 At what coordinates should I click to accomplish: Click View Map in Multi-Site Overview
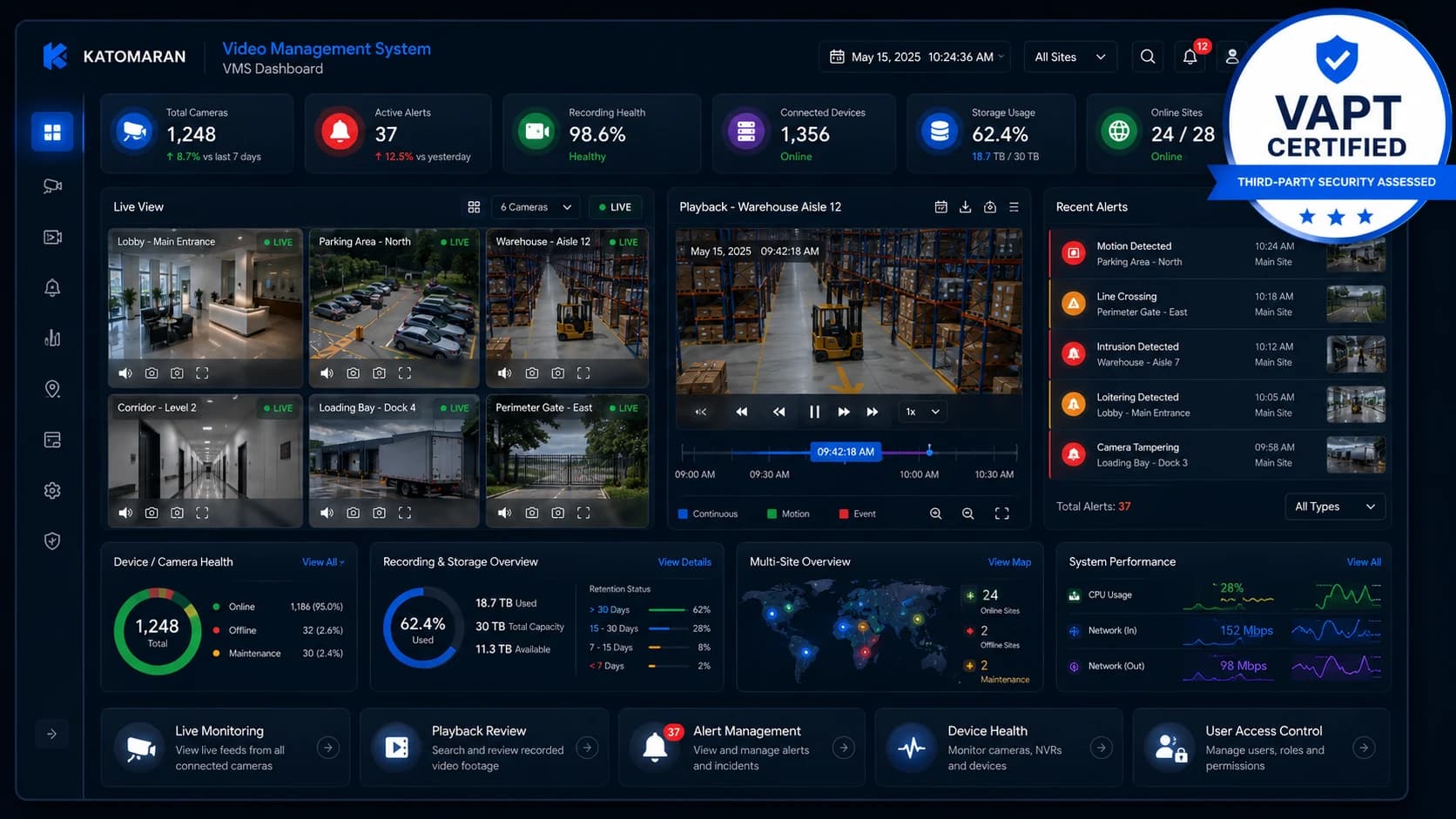coord(1009,562)
